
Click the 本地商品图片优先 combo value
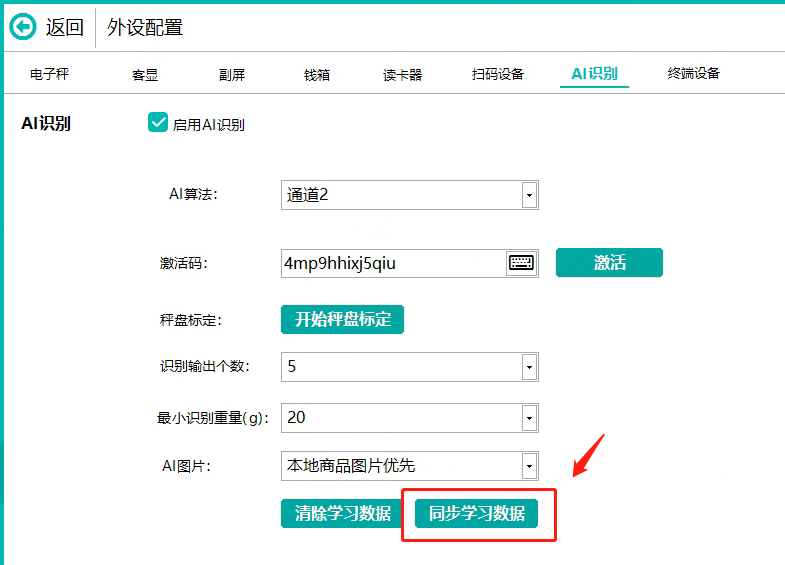[351, 466]
